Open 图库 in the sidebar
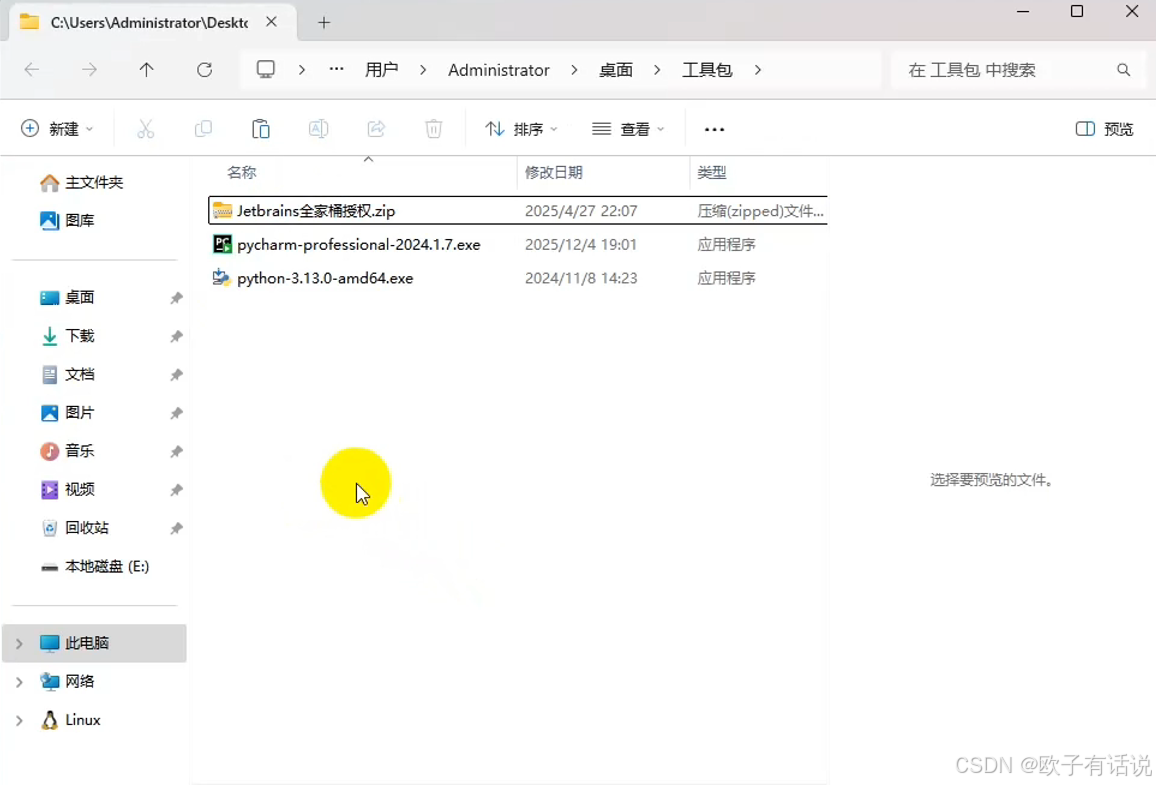The width and height of the screenshot is (1156, 785). (x=67, y=220)
